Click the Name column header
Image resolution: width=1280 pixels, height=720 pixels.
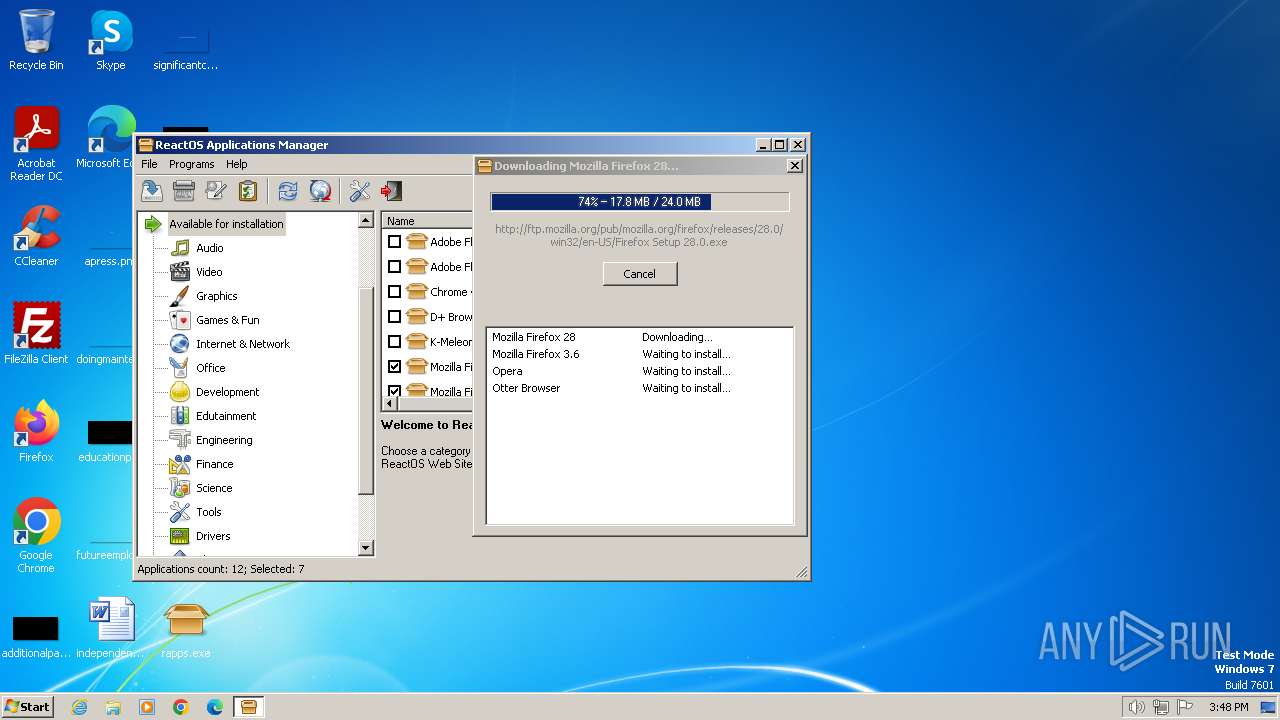point(428,221)
